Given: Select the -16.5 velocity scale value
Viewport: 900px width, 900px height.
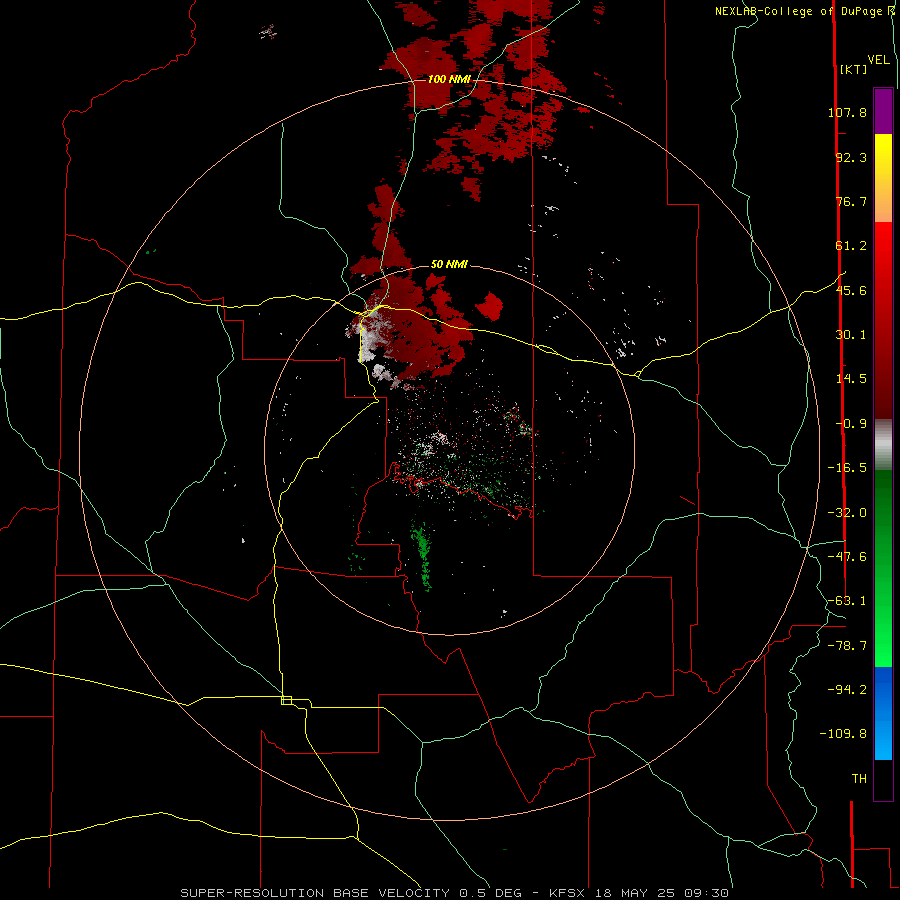Looking at the screenshot, I should coord(847,468).
